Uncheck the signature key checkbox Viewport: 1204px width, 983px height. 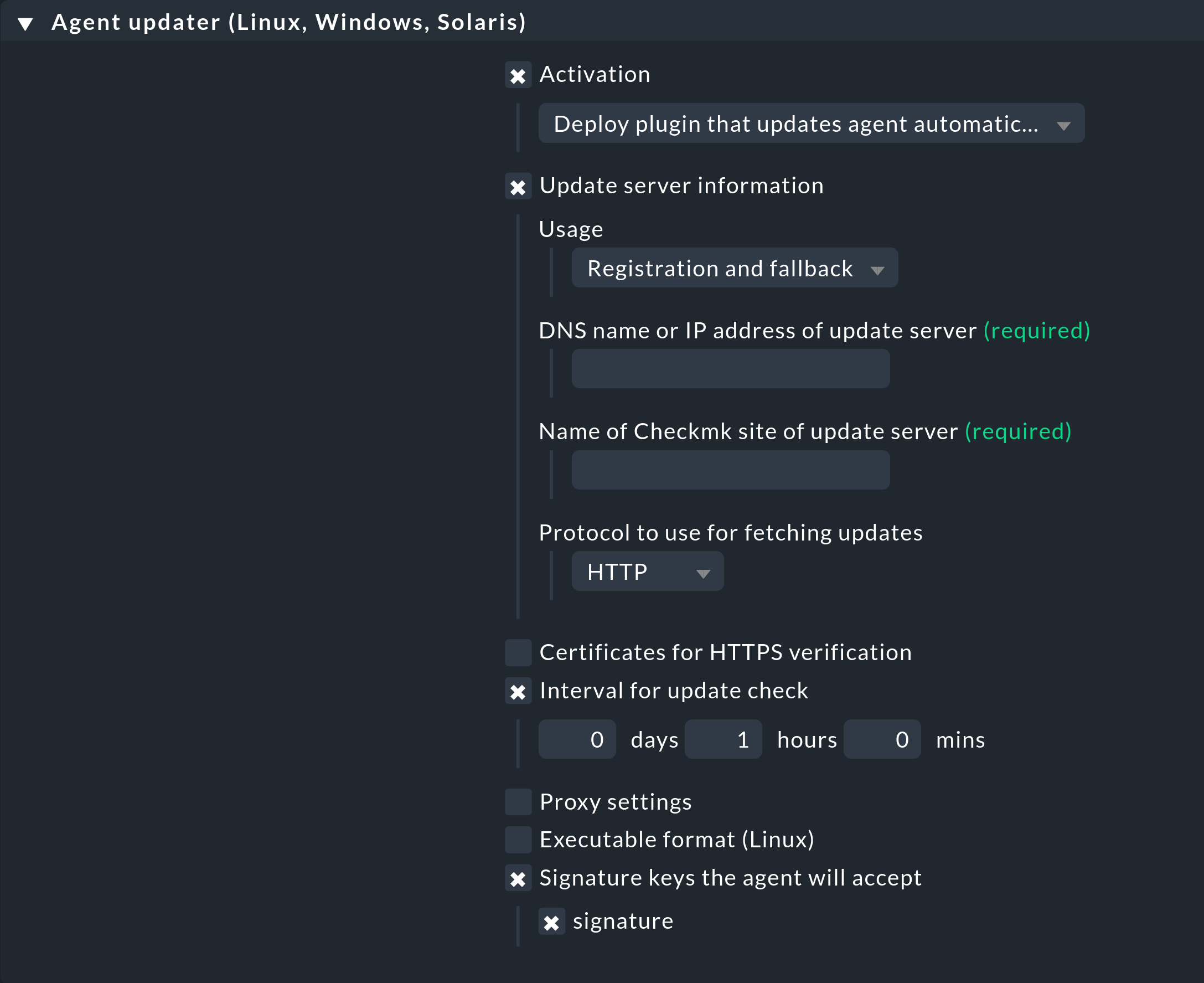click(551, 923)
